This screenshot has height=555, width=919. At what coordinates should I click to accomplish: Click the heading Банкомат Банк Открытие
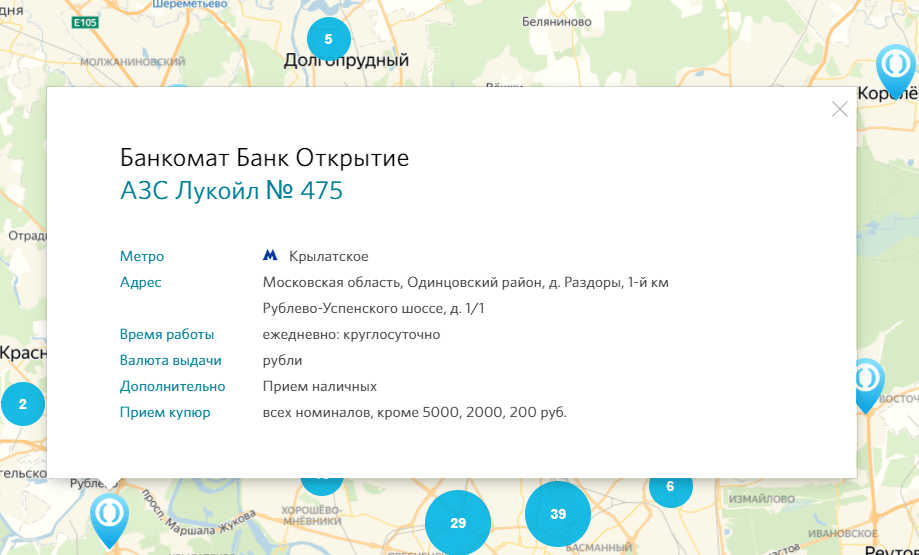(x=264, y=158)
